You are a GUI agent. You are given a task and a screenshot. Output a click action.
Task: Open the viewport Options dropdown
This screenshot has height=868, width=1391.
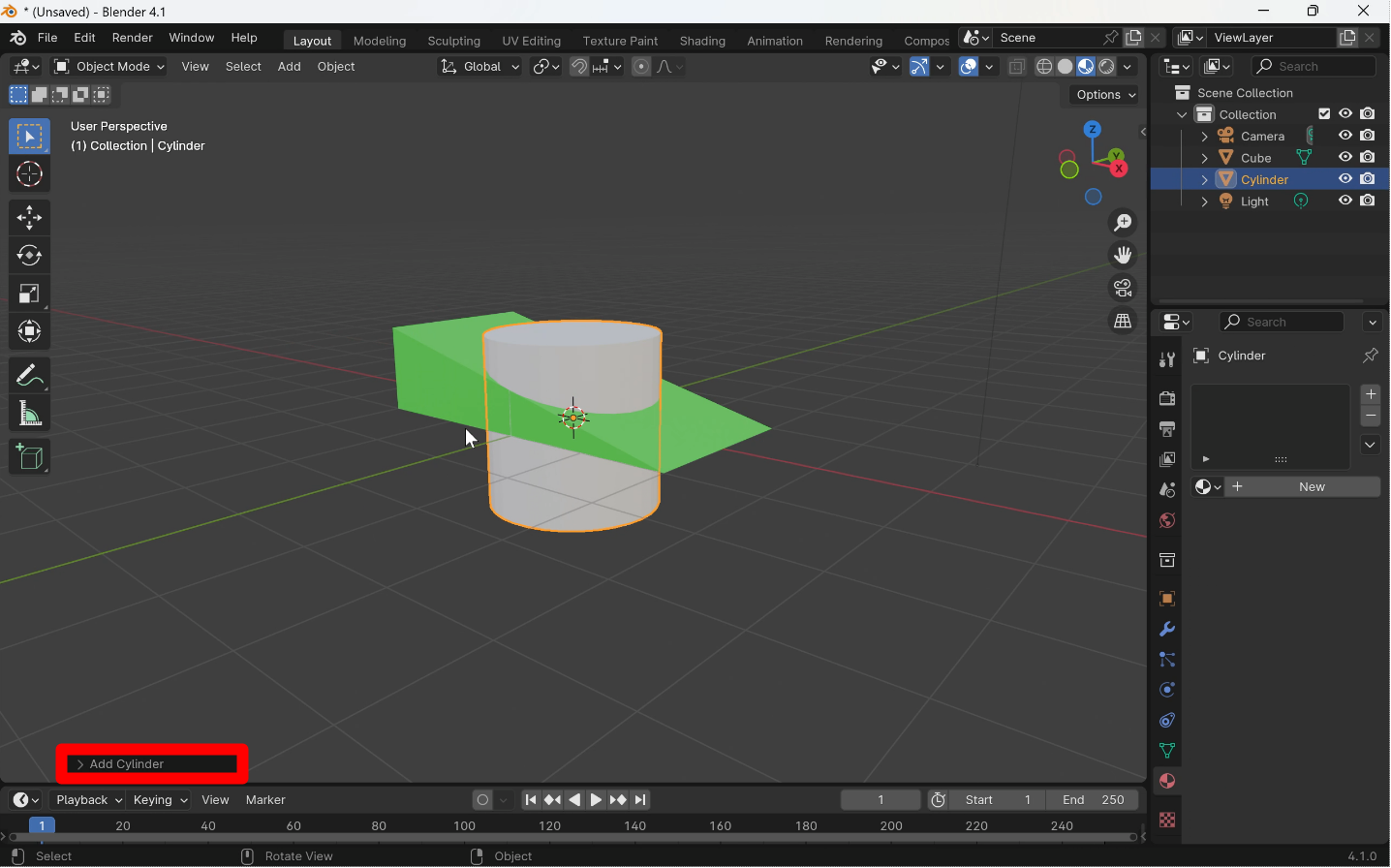[x=1106, y=95]
